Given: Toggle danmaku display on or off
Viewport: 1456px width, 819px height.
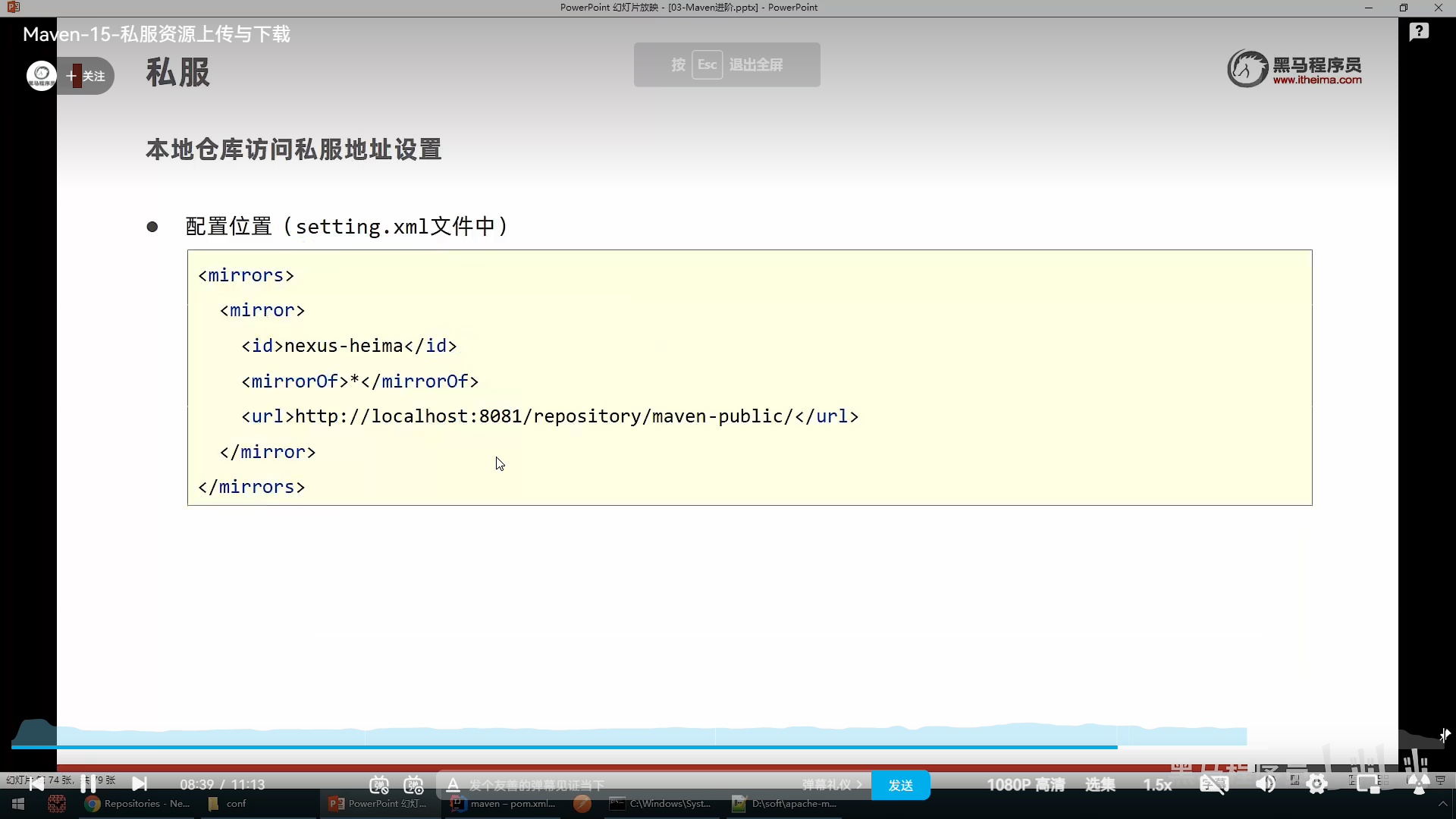Looking at the screenshot, I should (x=379, y=785).
